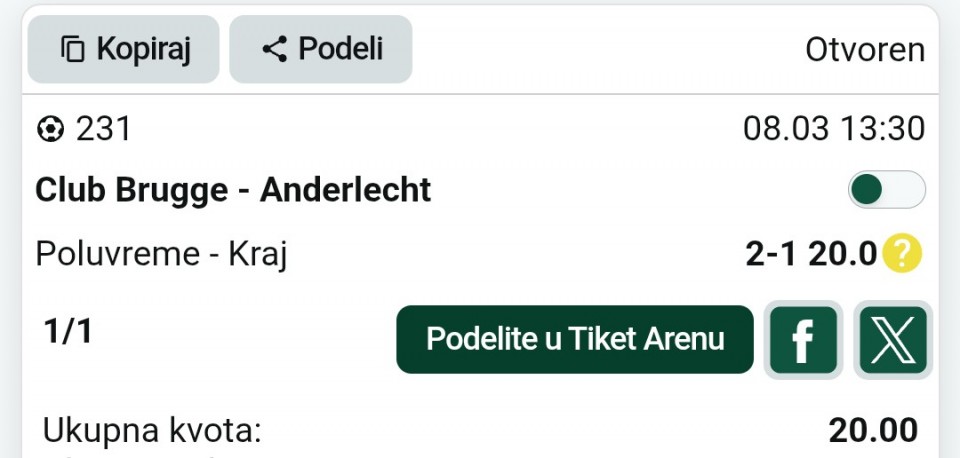Viewport: 960px width, 458px height.
Task: Click the soccer ball sport icon
Action: (x=50, y=130)
